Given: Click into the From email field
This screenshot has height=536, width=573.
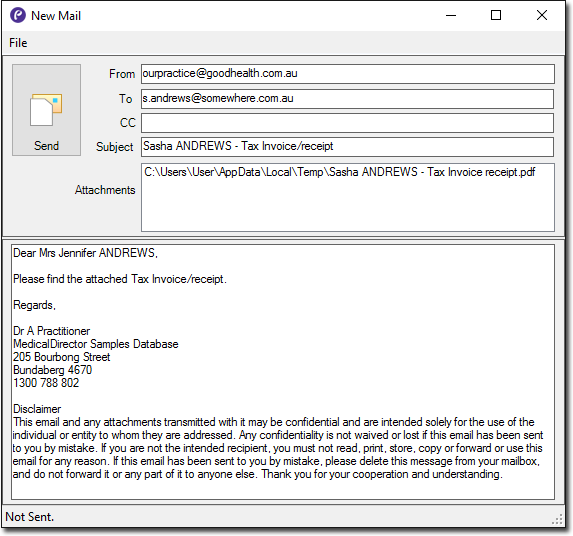Looking at the screenshot, I should pos(348,74).
